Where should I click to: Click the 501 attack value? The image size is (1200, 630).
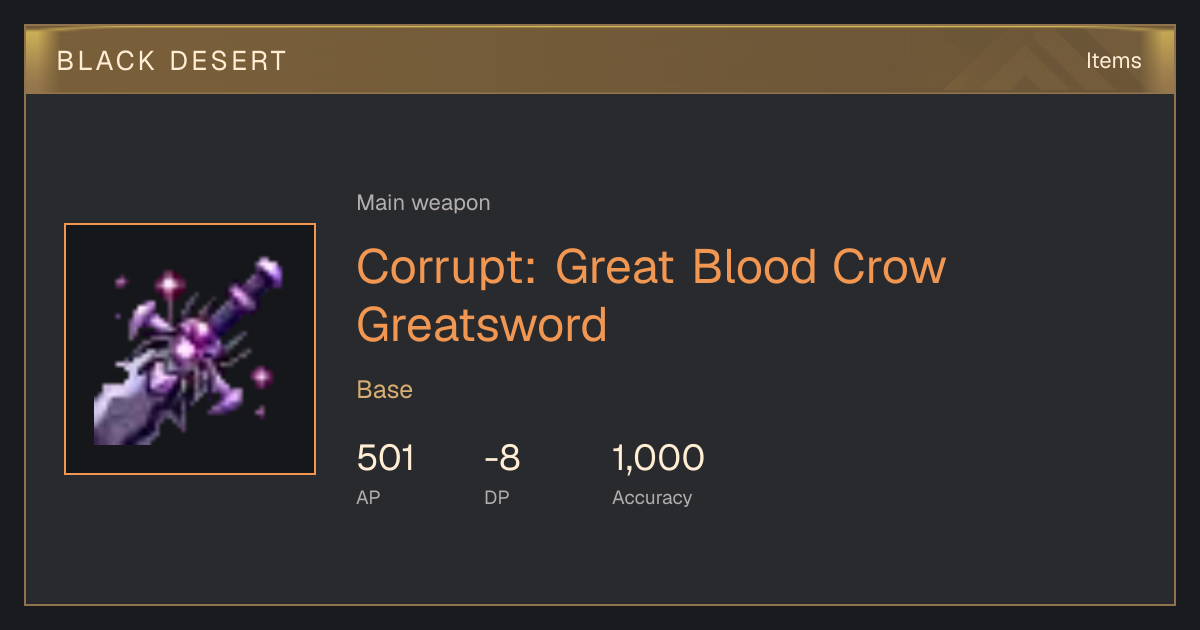click(x=385, y=459)
